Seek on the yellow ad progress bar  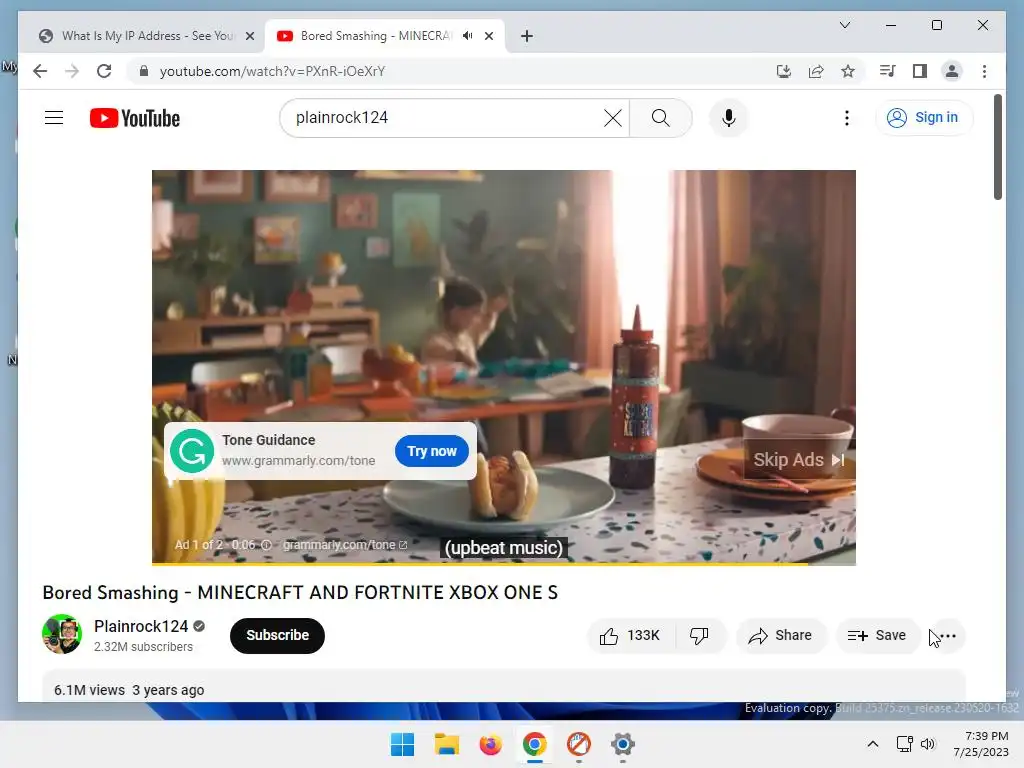[x=504, y=564]
